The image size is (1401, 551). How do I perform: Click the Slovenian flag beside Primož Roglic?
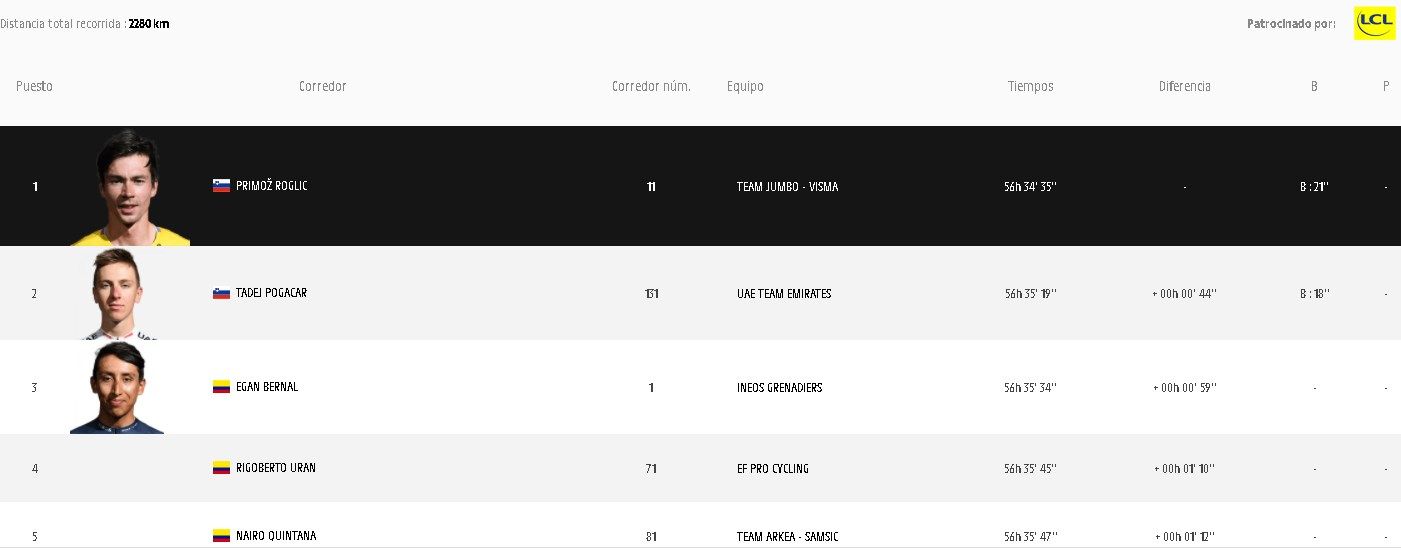pos(221,186)
